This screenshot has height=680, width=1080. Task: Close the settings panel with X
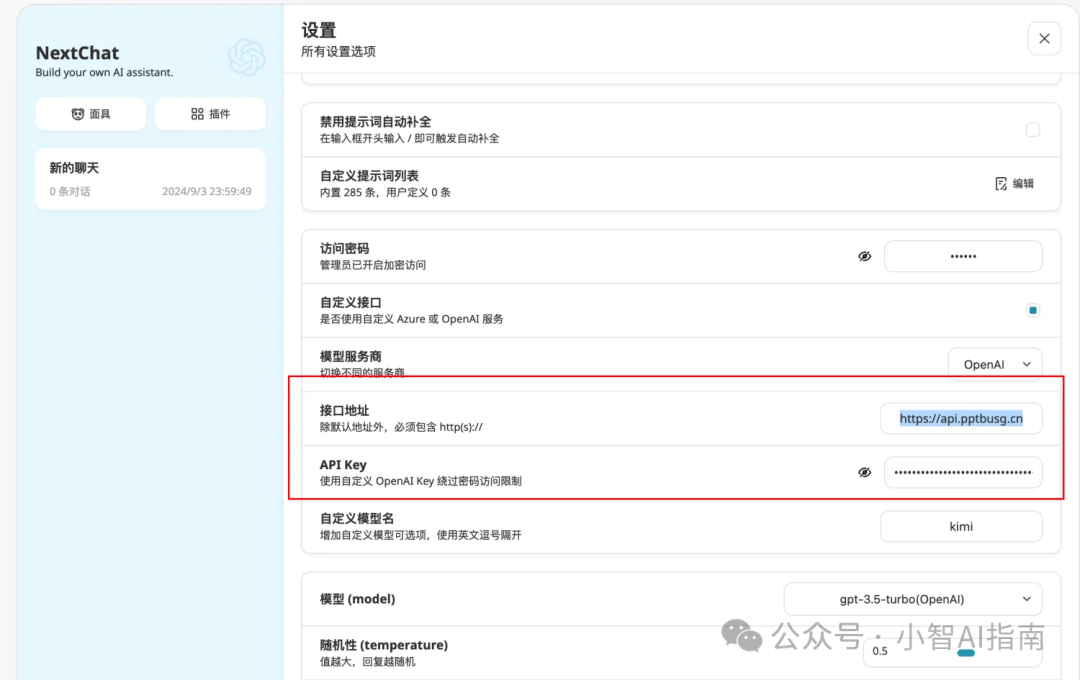(x=1044, y=39)
